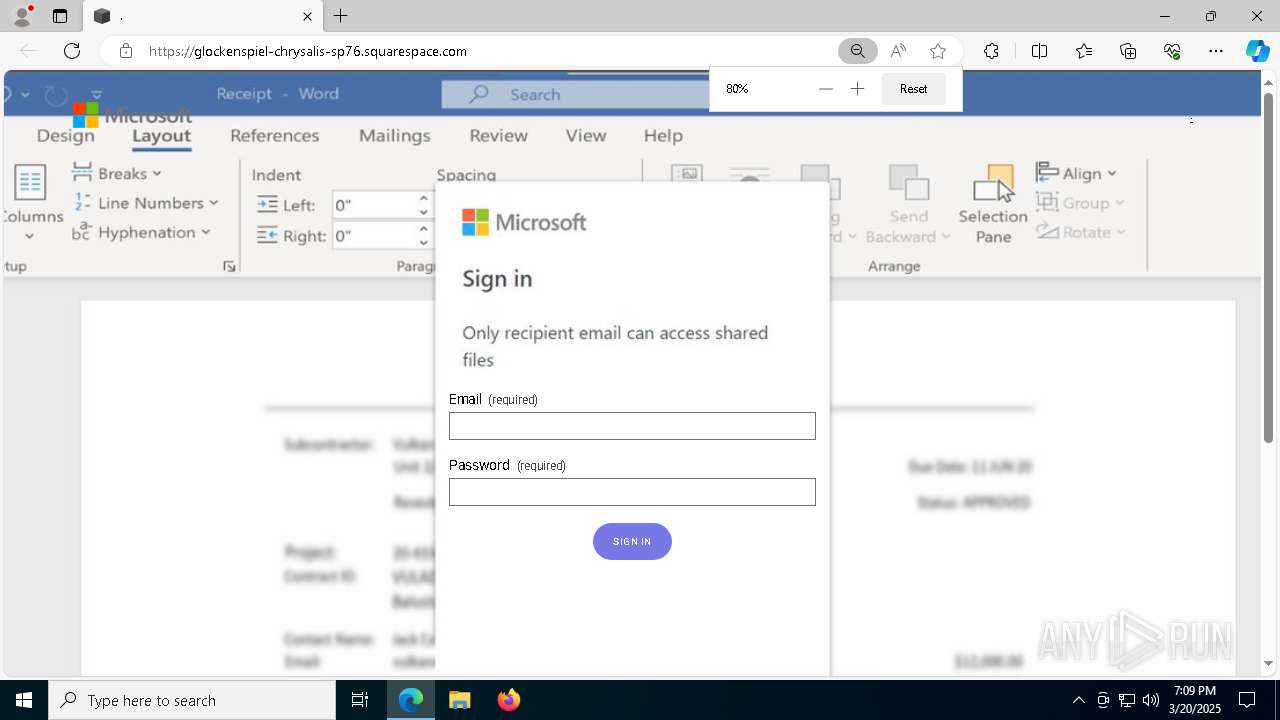Open the Windows Start menu
Viewport: 1280px width, 720px height.
pos(24,700)
